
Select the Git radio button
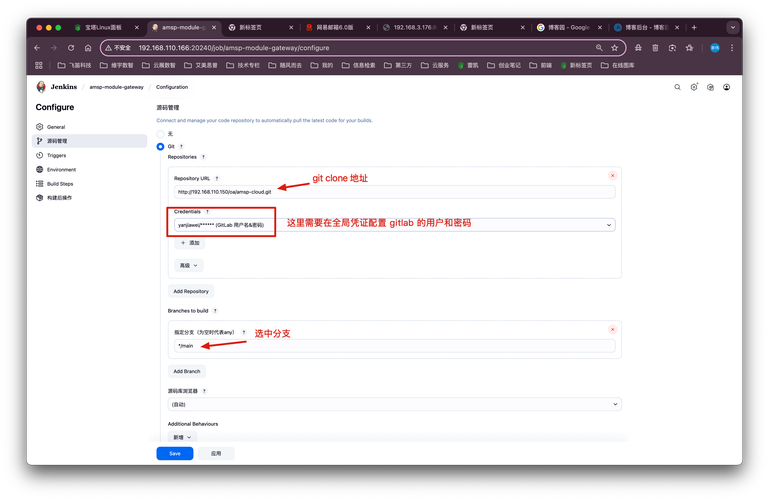[160, 147]
